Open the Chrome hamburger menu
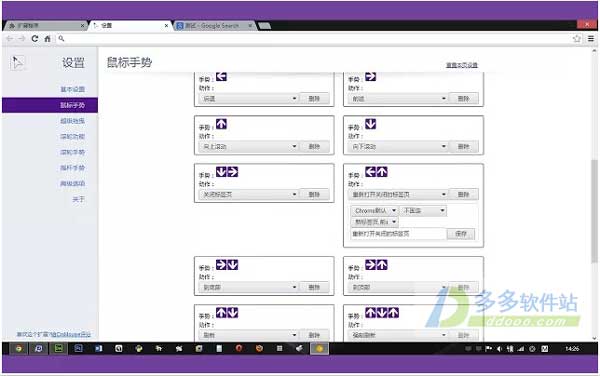This screenshot has width=600, height=376. click(591, 39)
